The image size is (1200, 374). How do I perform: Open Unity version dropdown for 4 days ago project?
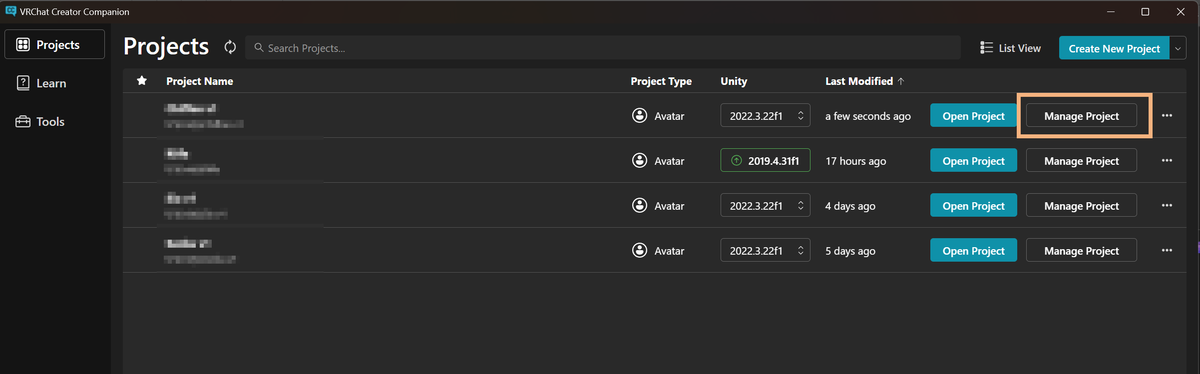tap(765, 206)
